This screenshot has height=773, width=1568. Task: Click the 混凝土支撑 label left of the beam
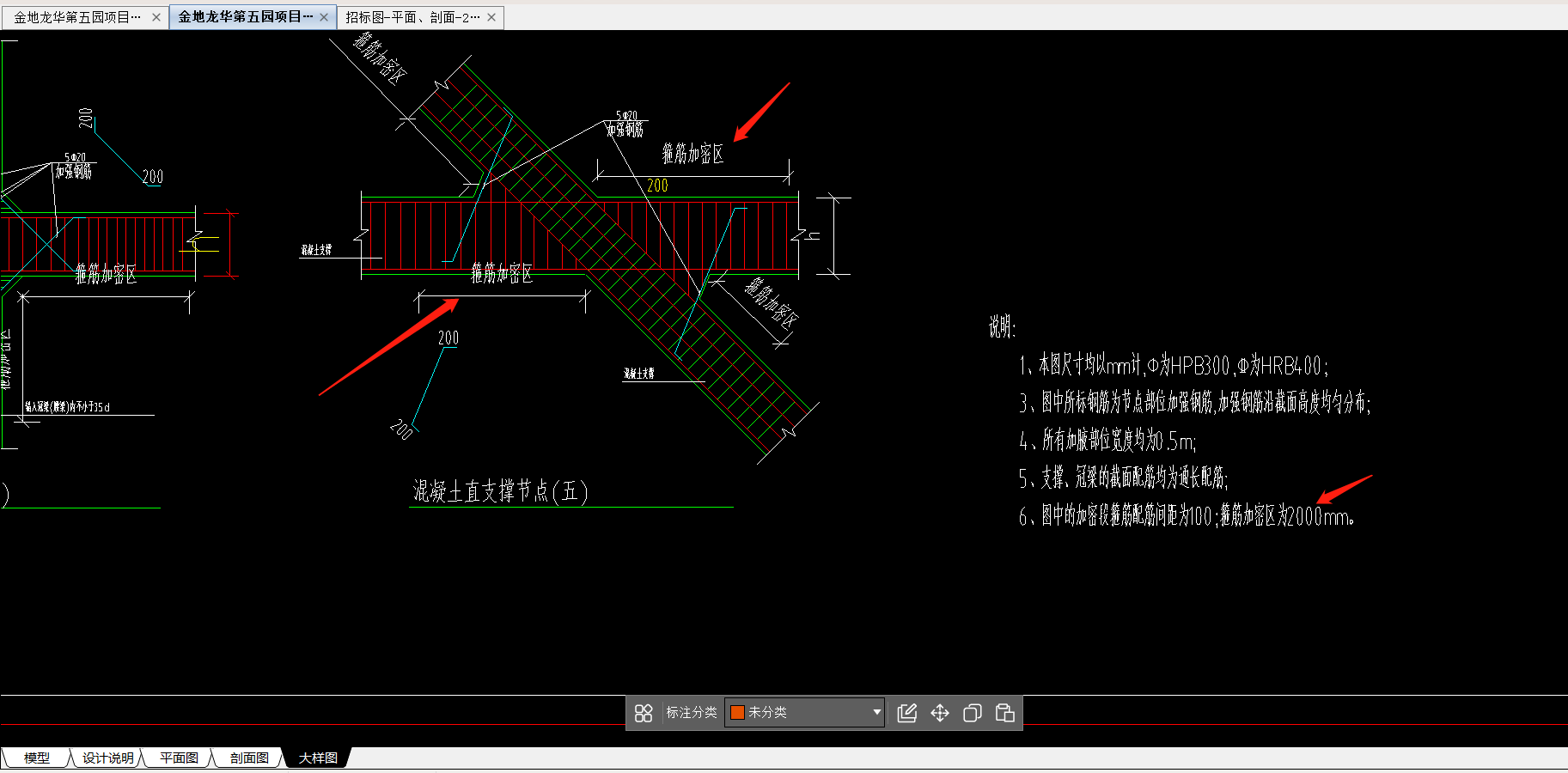click(x=316, y=250)
